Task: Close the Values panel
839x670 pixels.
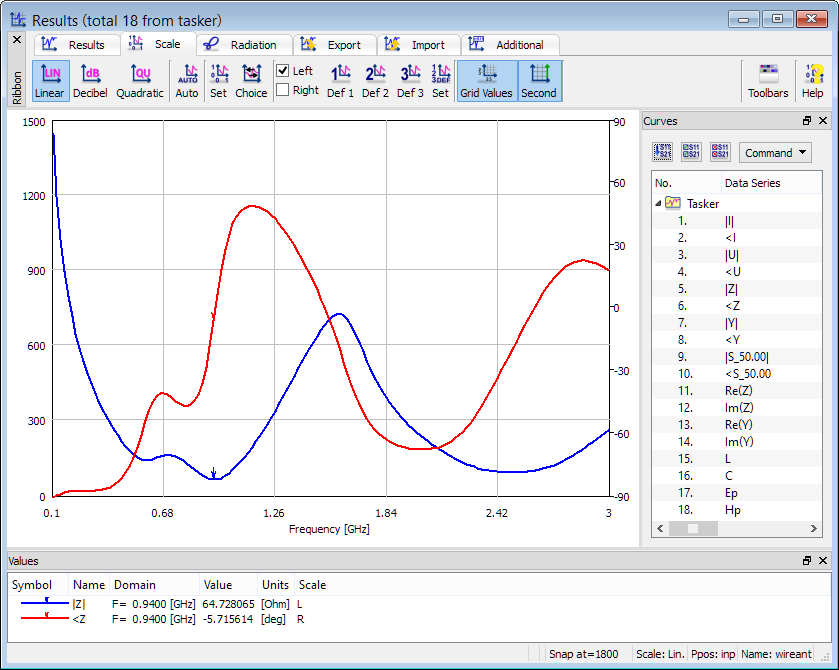Action: click(x=823, y=562)
